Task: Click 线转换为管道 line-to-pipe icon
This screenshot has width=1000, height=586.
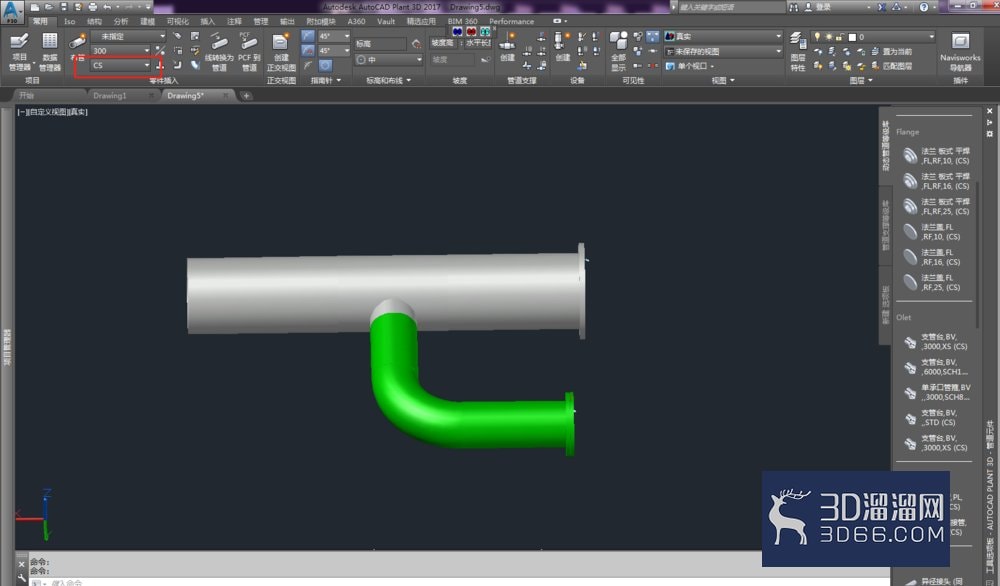Action: pyautogui.click(x=219, y=52)
